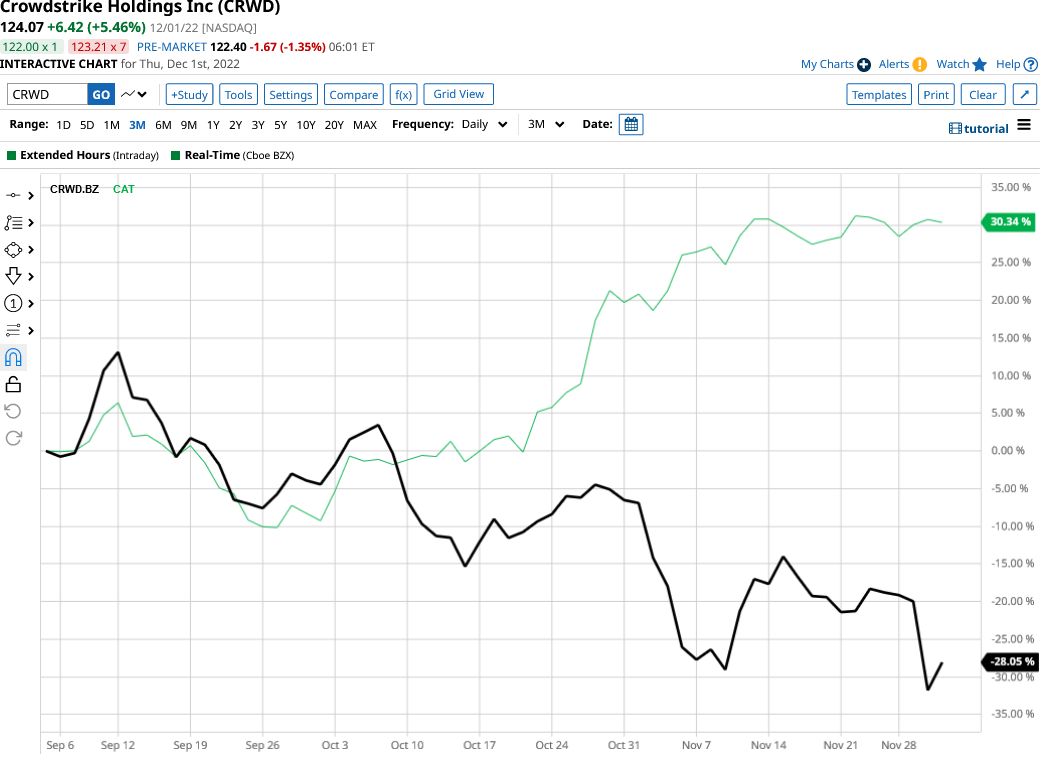Click the green 30.34 % value tag
The image size is (1051, 771).
click(x=1009, y=222)
